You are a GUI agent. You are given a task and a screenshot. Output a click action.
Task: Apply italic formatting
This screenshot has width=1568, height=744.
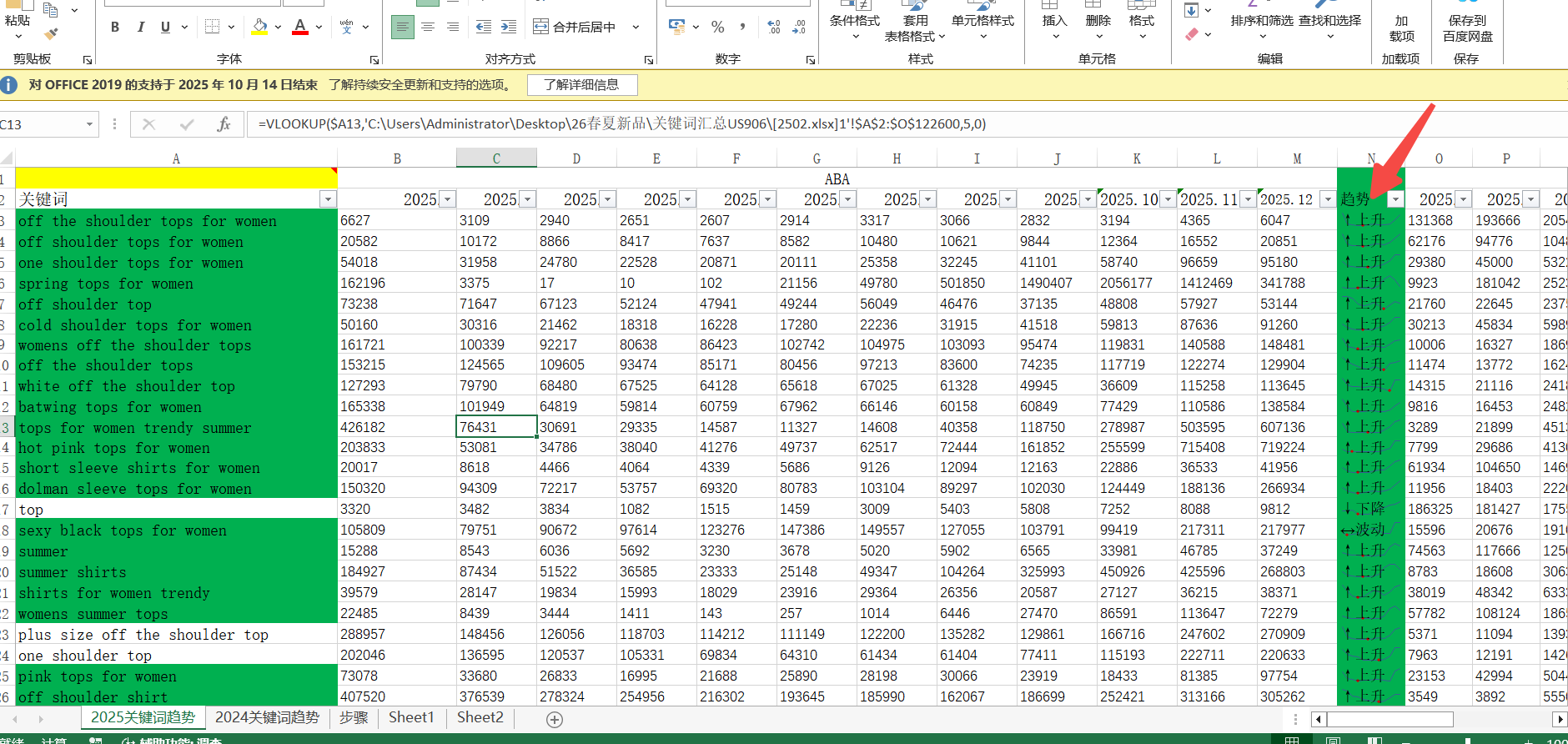pos(140,27)
